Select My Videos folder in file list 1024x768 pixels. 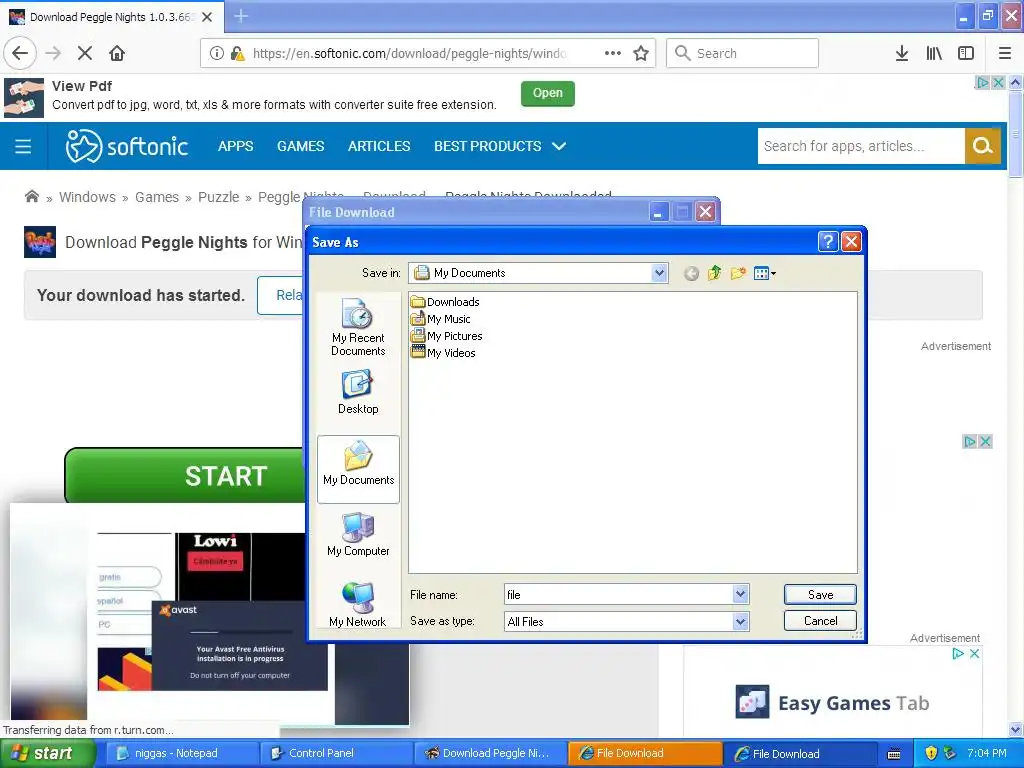[x=443, y=353]
